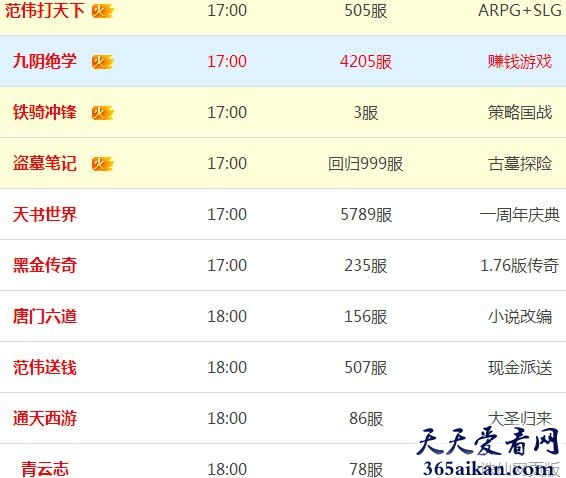Image resolution: width=566 pixels, height=478 pixels.
Task: Open the 盗墓笔记 game link
Action: (x=45, y=163)
